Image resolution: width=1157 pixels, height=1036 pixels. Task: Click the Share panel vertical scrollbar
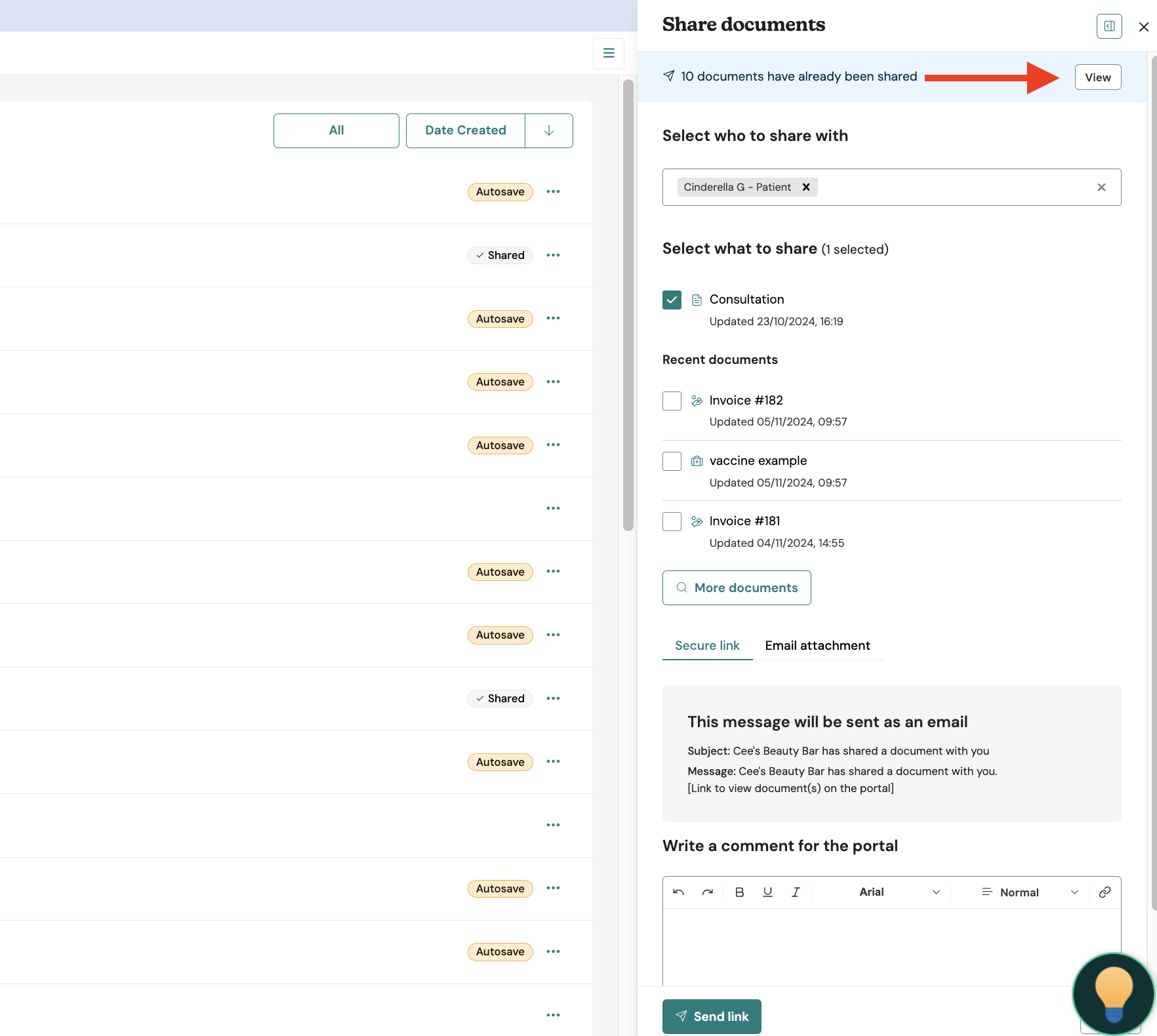tap(1154, 482)
